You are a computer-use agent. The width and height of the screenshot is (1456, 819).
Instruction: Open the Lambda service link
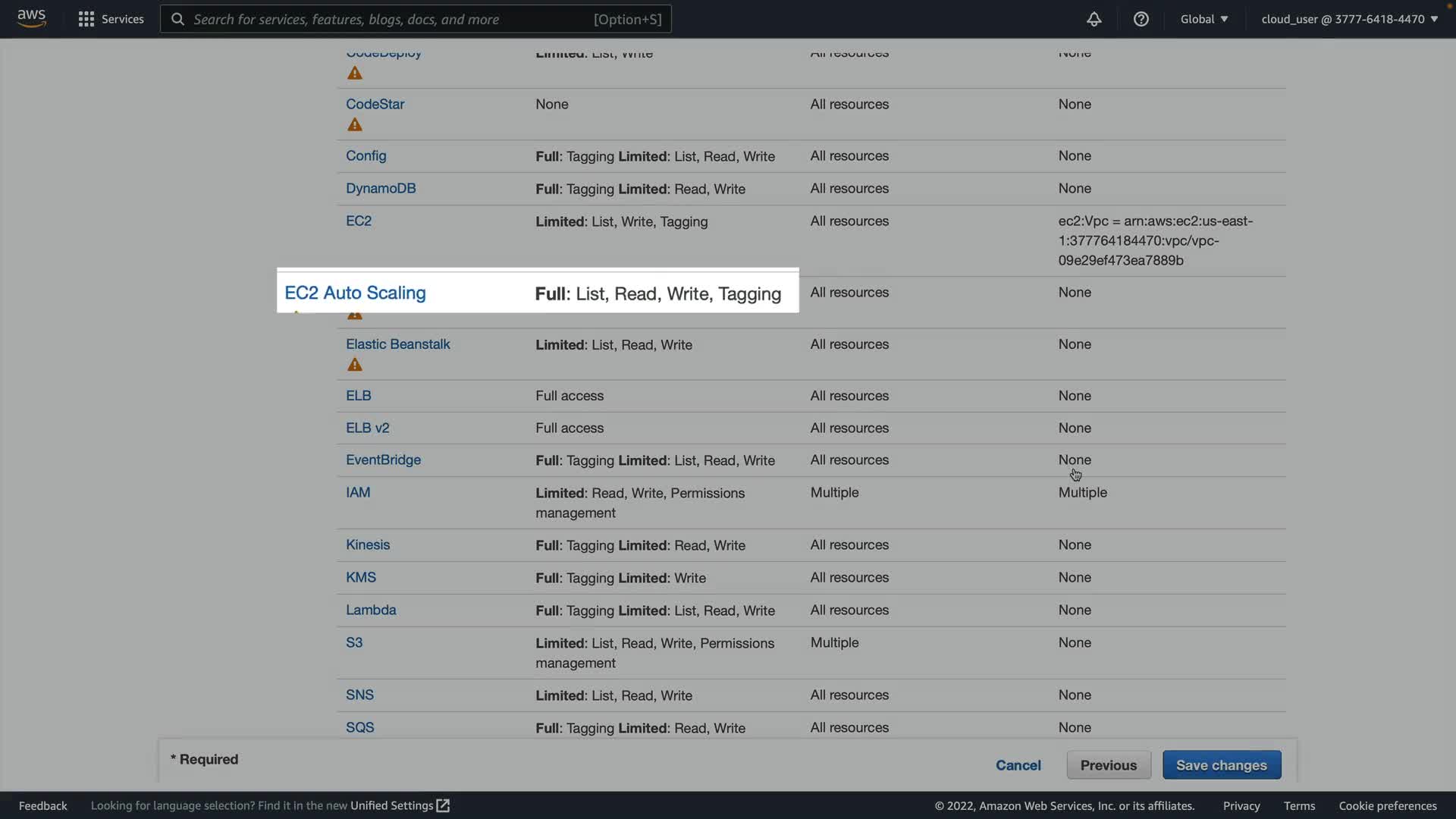[x=371, y=610]
